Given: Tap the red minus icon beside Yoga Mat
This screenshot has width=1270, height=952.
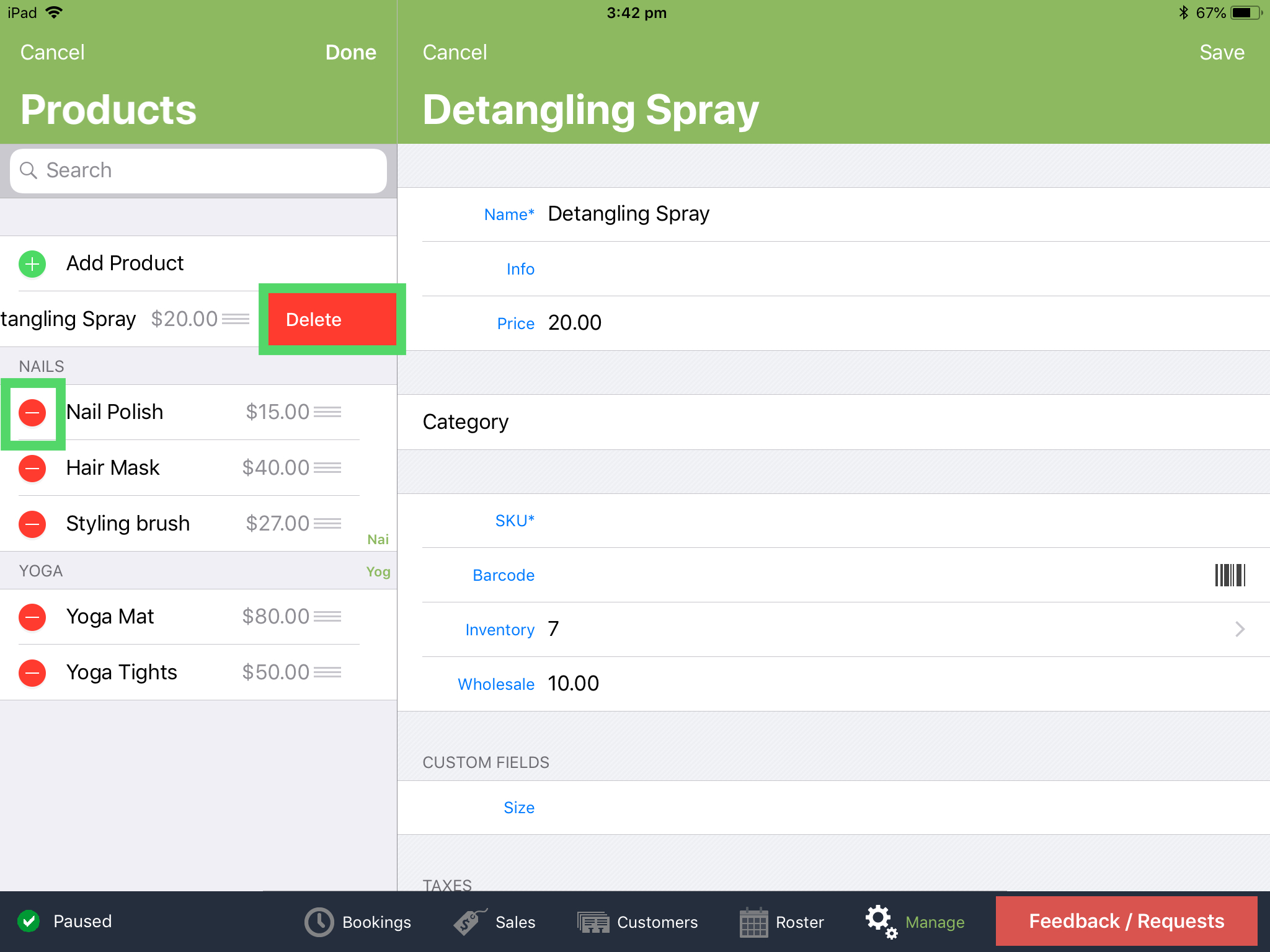Looking at the screenshot, I should pos(32,617).
